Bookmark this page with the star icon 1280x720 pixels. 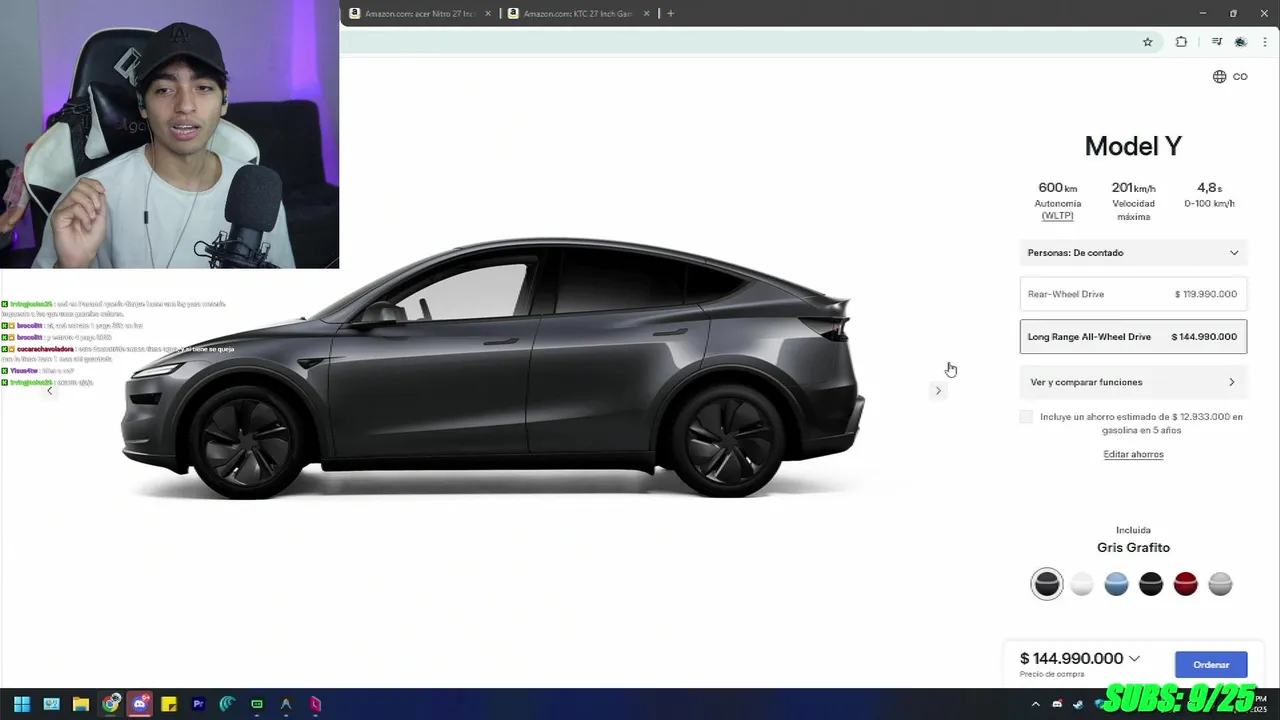(x=1148, y=42)
